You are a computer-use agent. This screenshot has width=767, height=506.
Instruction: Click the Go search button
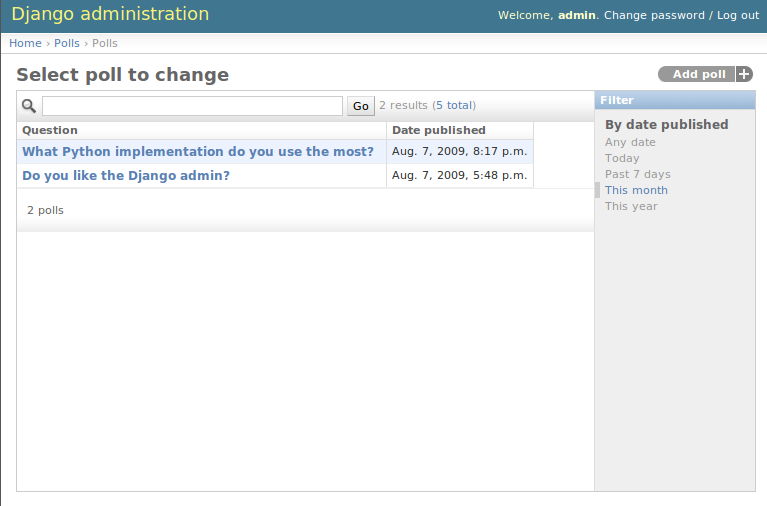pos(361,106)
